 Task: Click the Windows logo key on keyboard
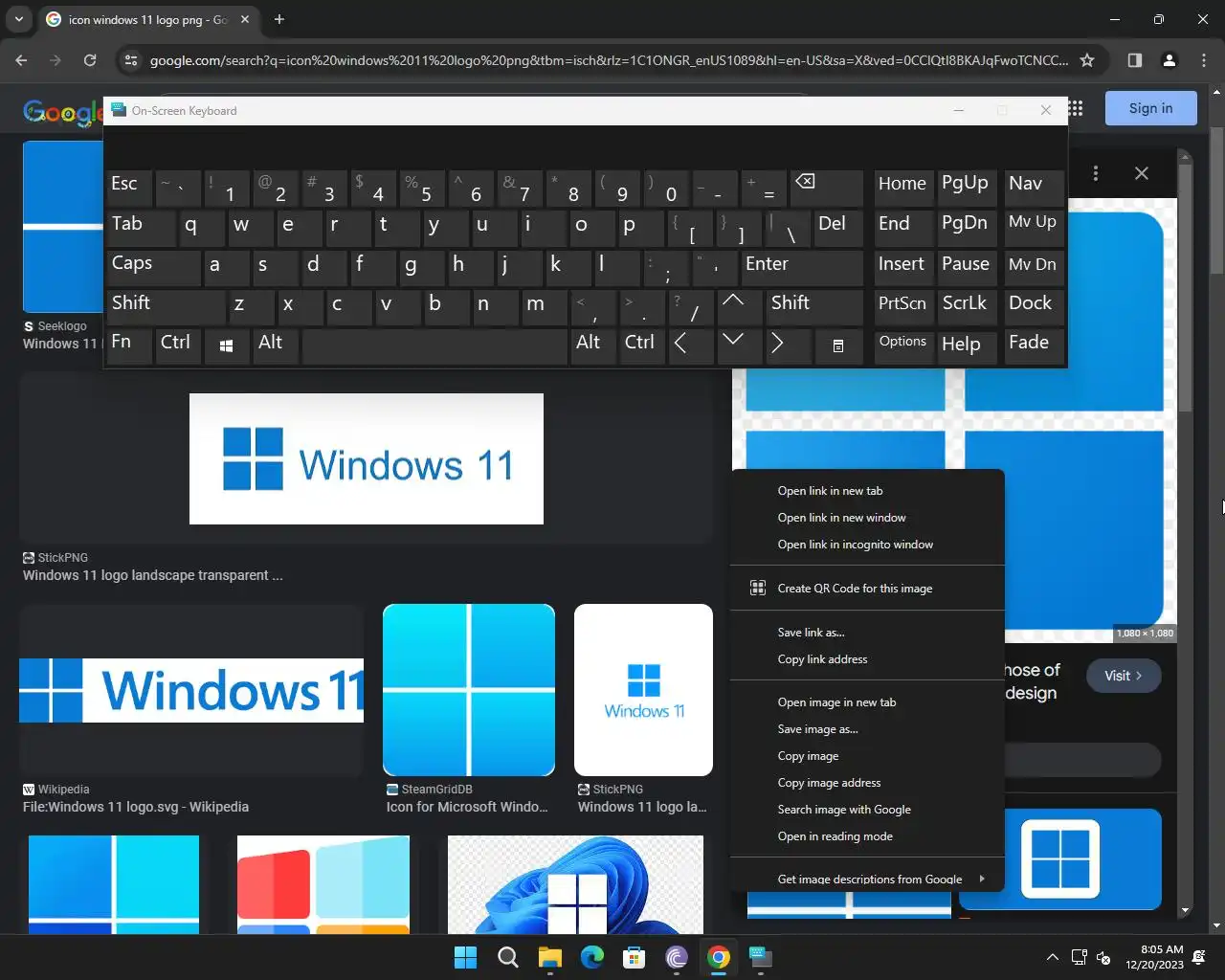click(x=227, y=345)
